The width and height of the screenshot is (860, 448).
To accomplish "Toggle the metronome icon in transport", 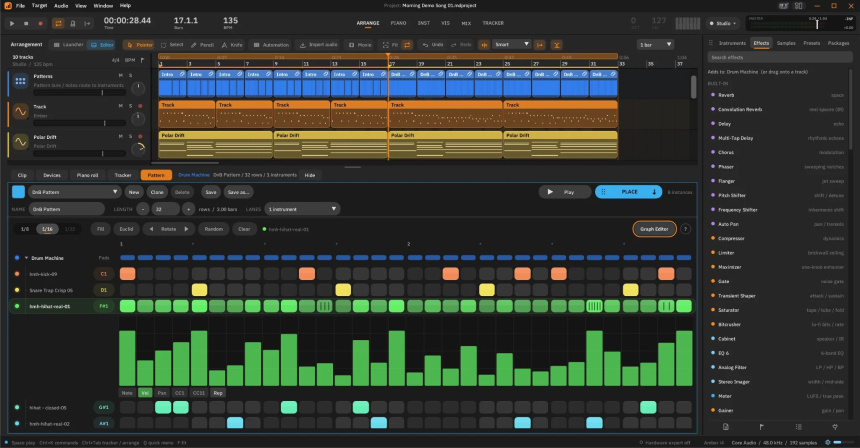I will [72, 24].
